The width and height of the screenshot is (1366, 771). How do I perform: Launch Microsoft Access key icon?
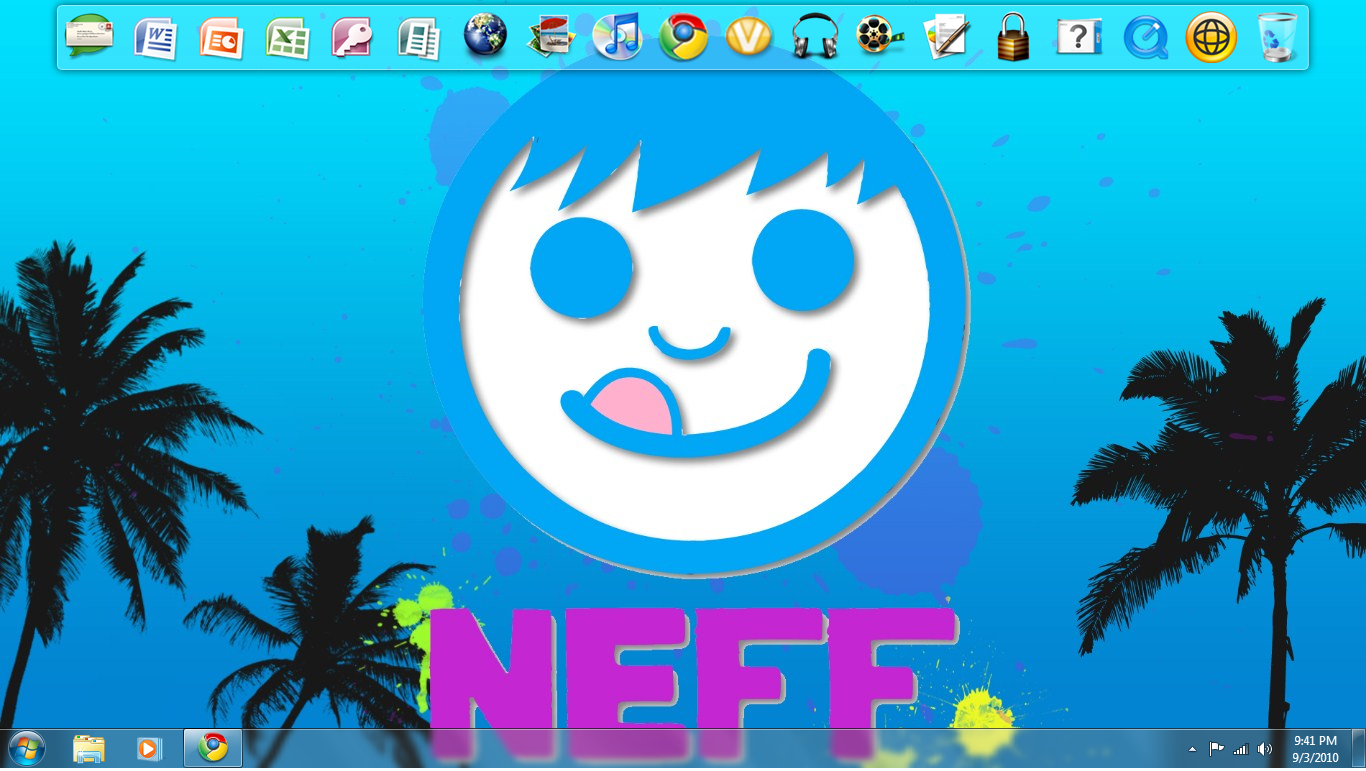pyautogui.click(x=352, y=38)
